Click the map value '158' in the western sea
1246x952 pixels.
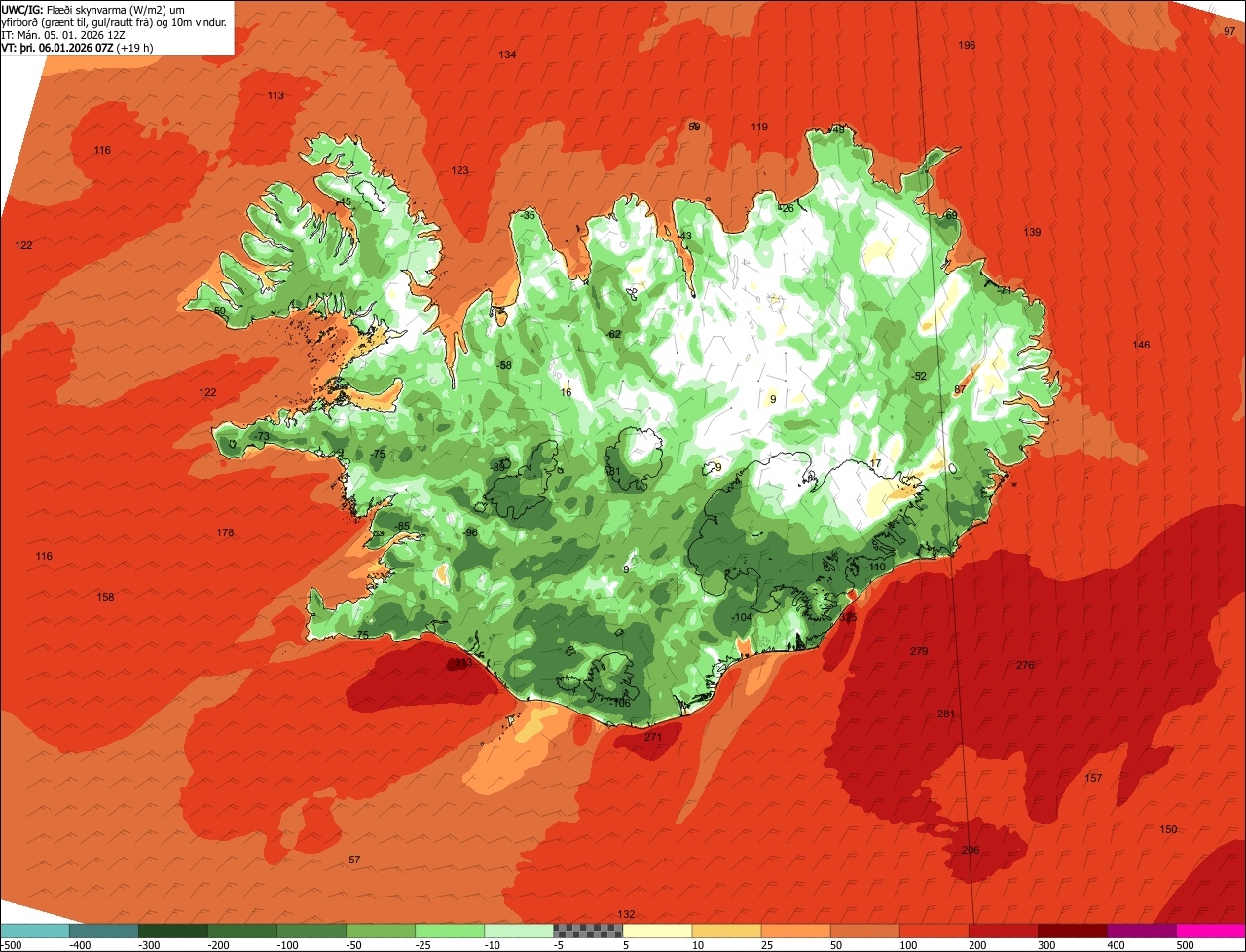tap(105, 597)
